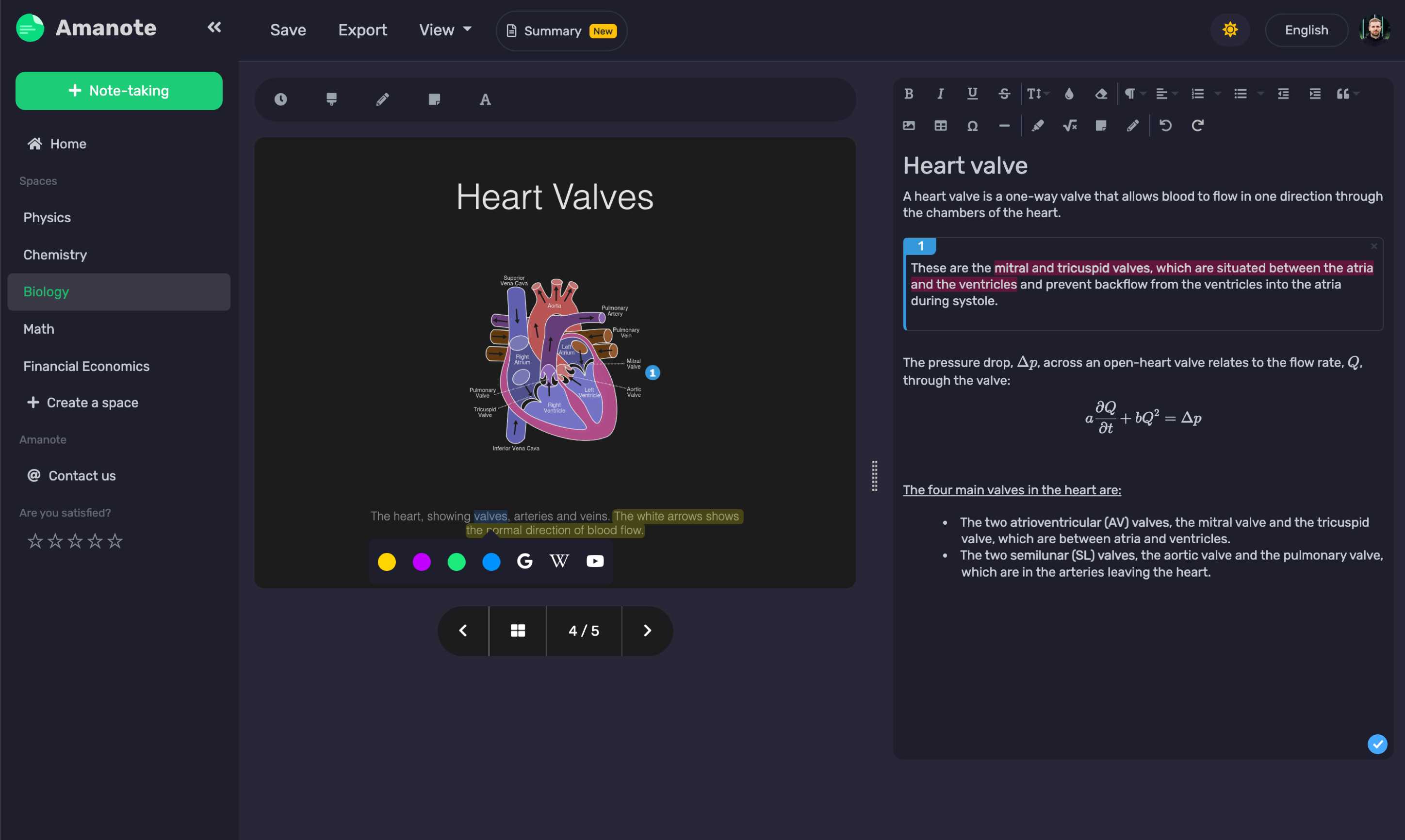Click the unordered bullet list icon

[1240, 94]
